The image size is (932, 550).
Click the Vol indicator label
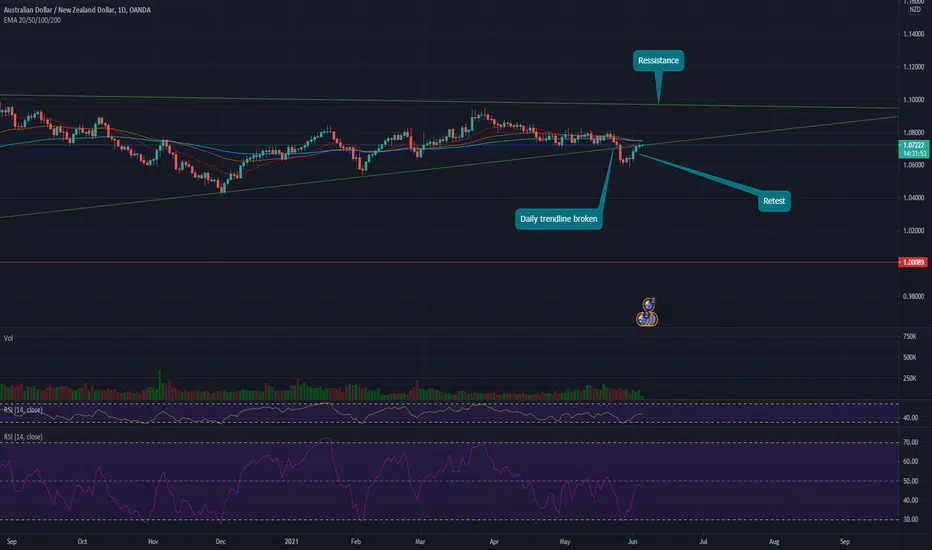point(8,338)
